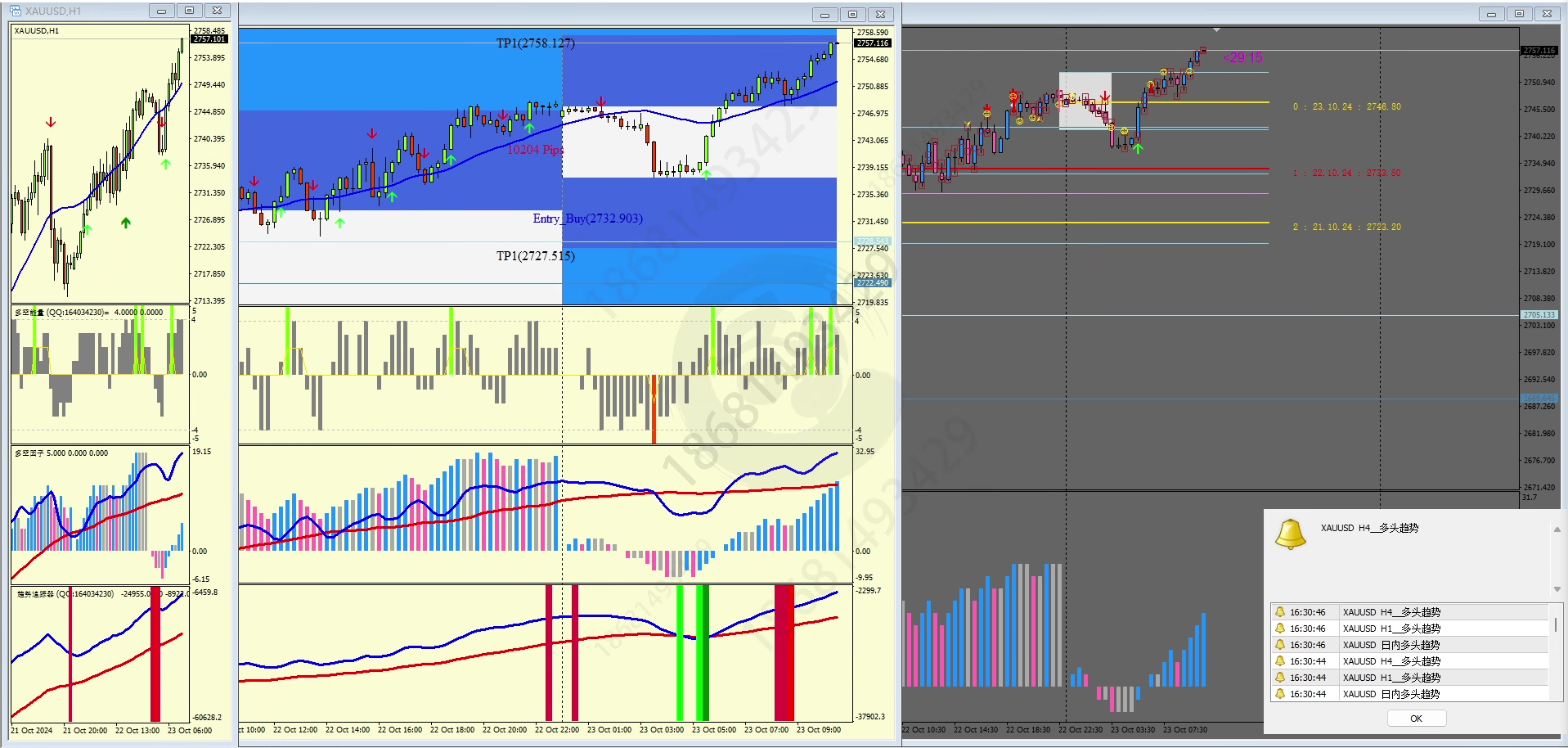The image size is (1568, 748).
Task: Click the dark green up arrow on the left chart
Action: (x=126, y=223)
